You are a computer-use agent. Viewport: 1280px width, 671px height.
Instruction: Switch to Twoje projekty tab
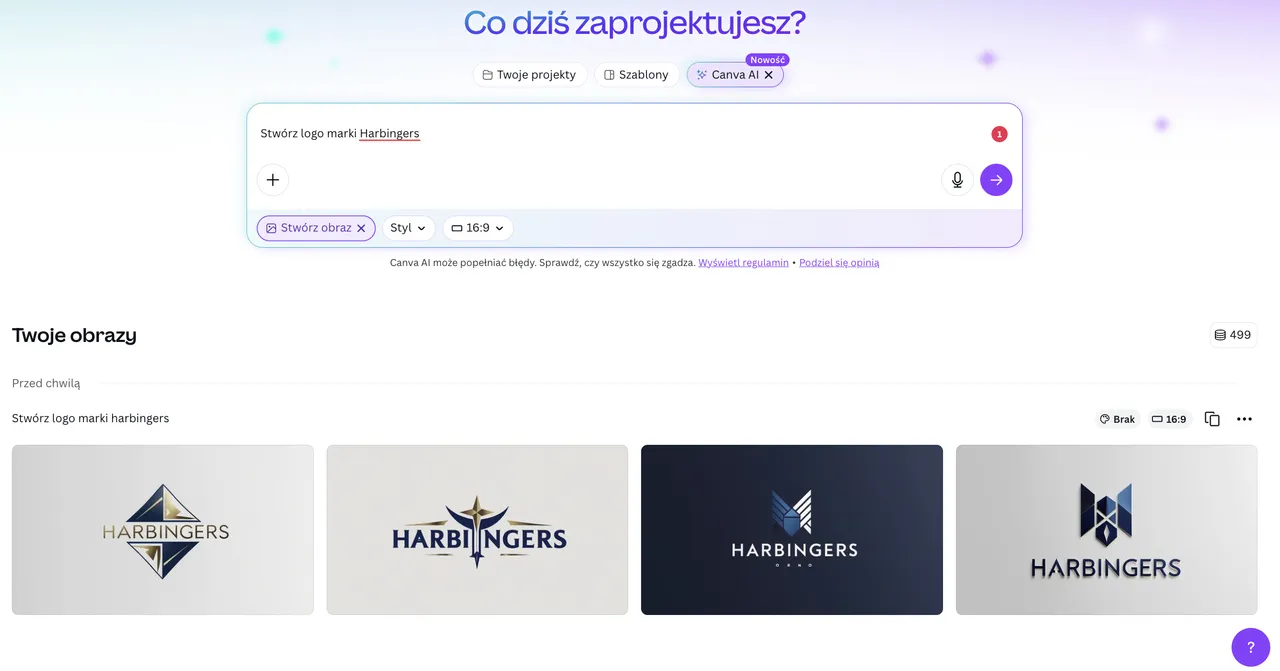(529, 75)
